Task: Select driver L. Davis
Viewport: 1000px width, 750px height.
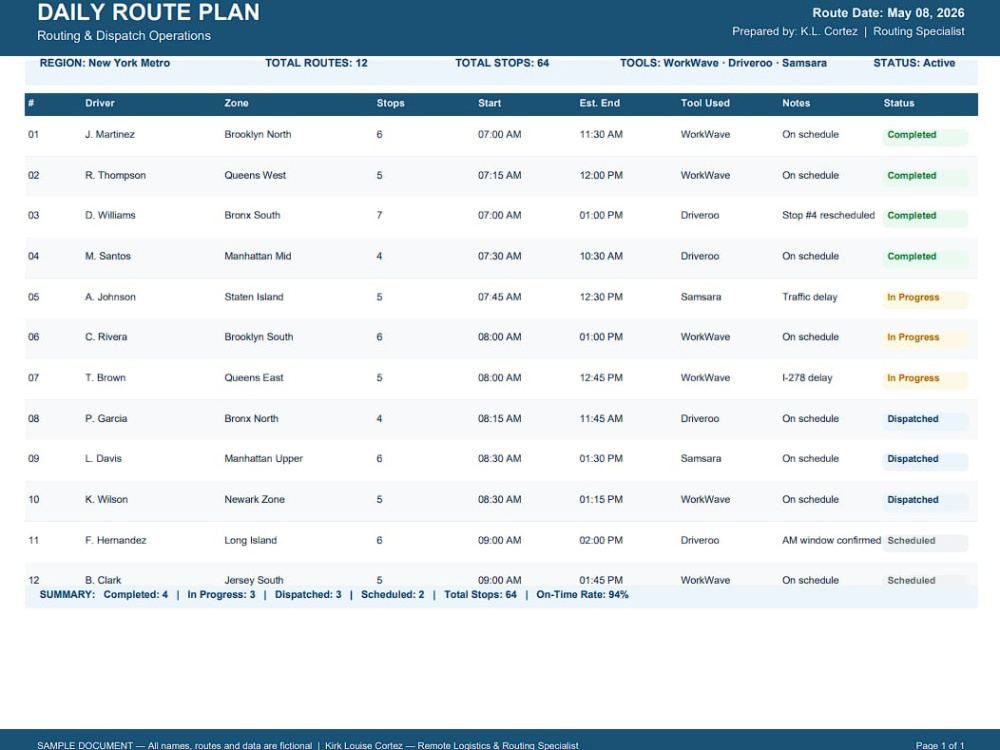Action: click(x=103, y=459)
